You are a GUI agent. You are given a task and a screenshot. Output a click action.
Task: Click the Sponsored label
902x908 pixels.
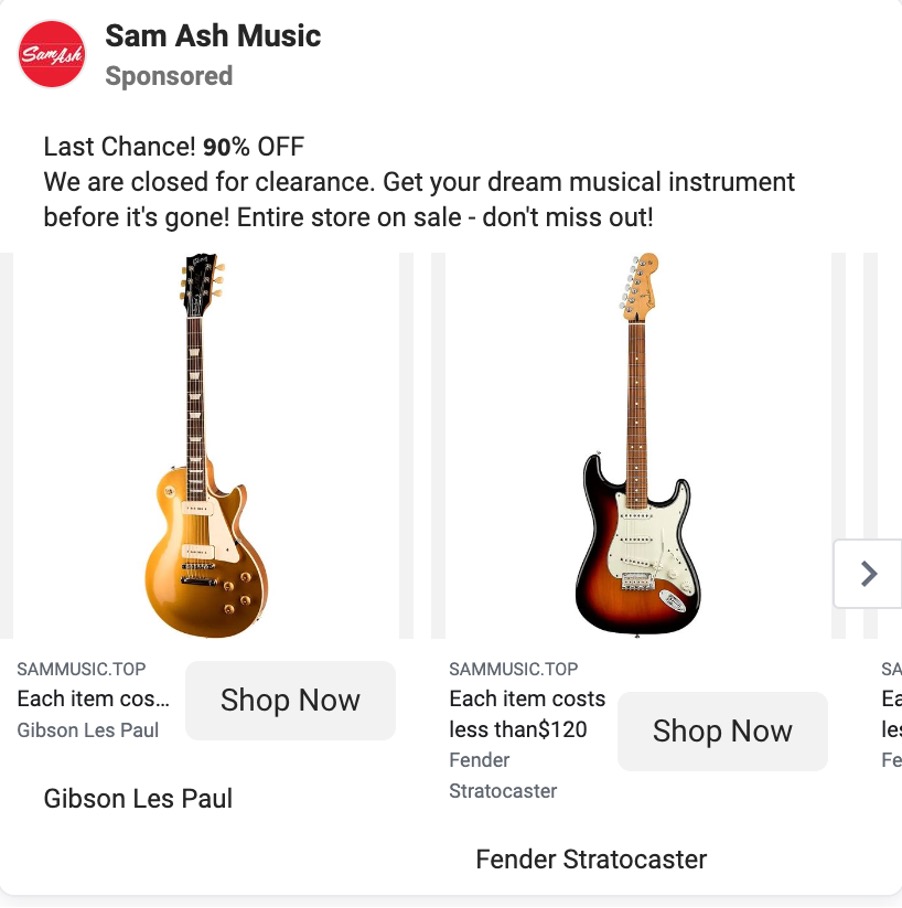168,76
